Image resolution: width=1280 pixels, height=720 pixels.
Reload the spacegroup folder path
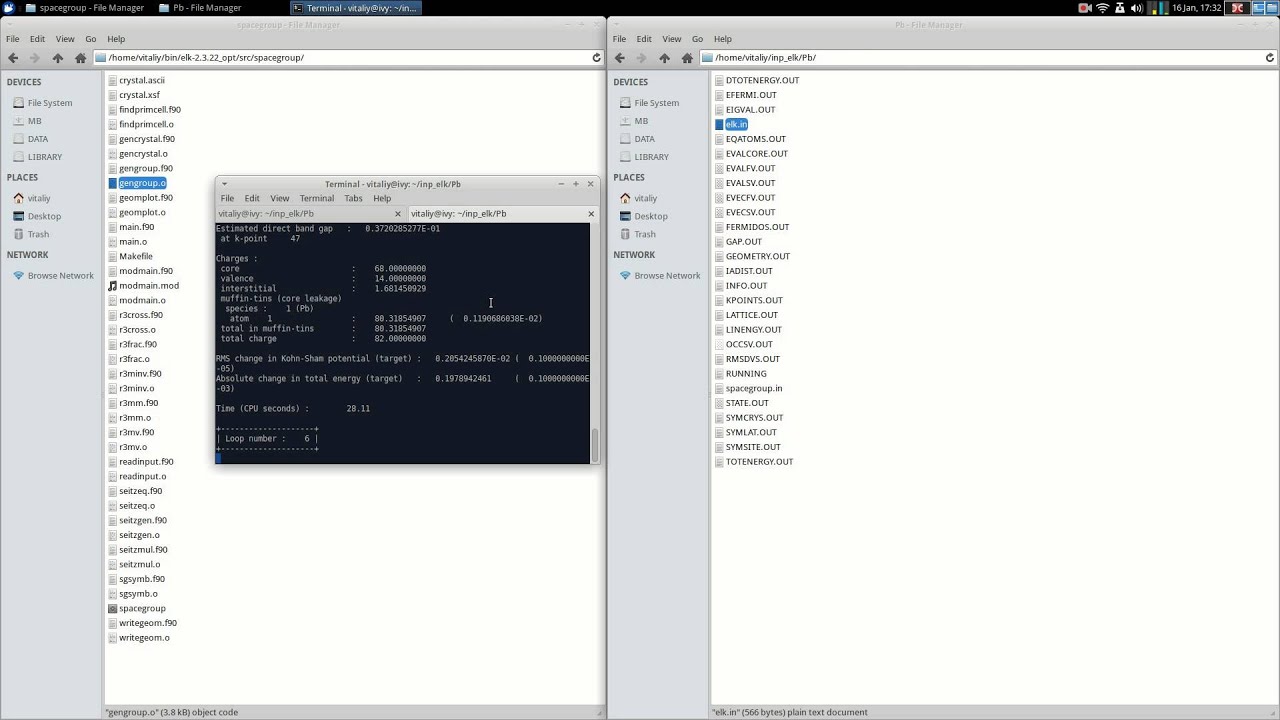point(597,58)
